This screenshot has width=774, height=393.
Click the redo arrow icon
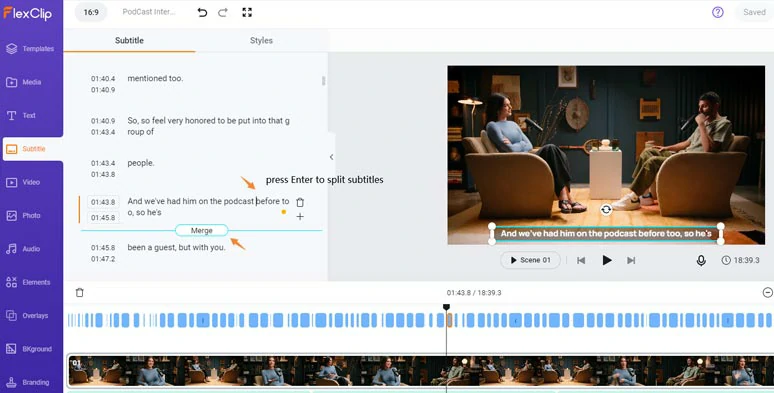(x=223, y=12)
